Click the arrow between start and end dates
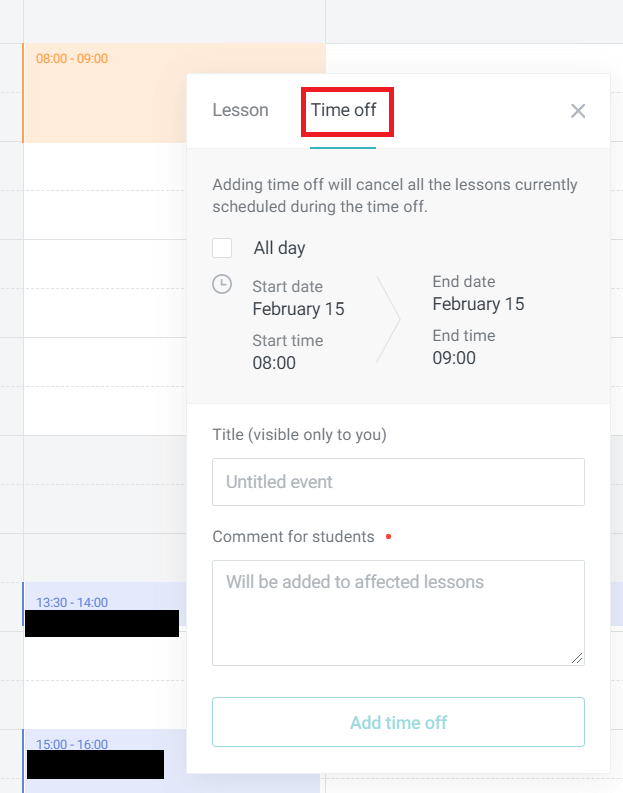Screen dimensions: 623x793 (x=388, y=320)
